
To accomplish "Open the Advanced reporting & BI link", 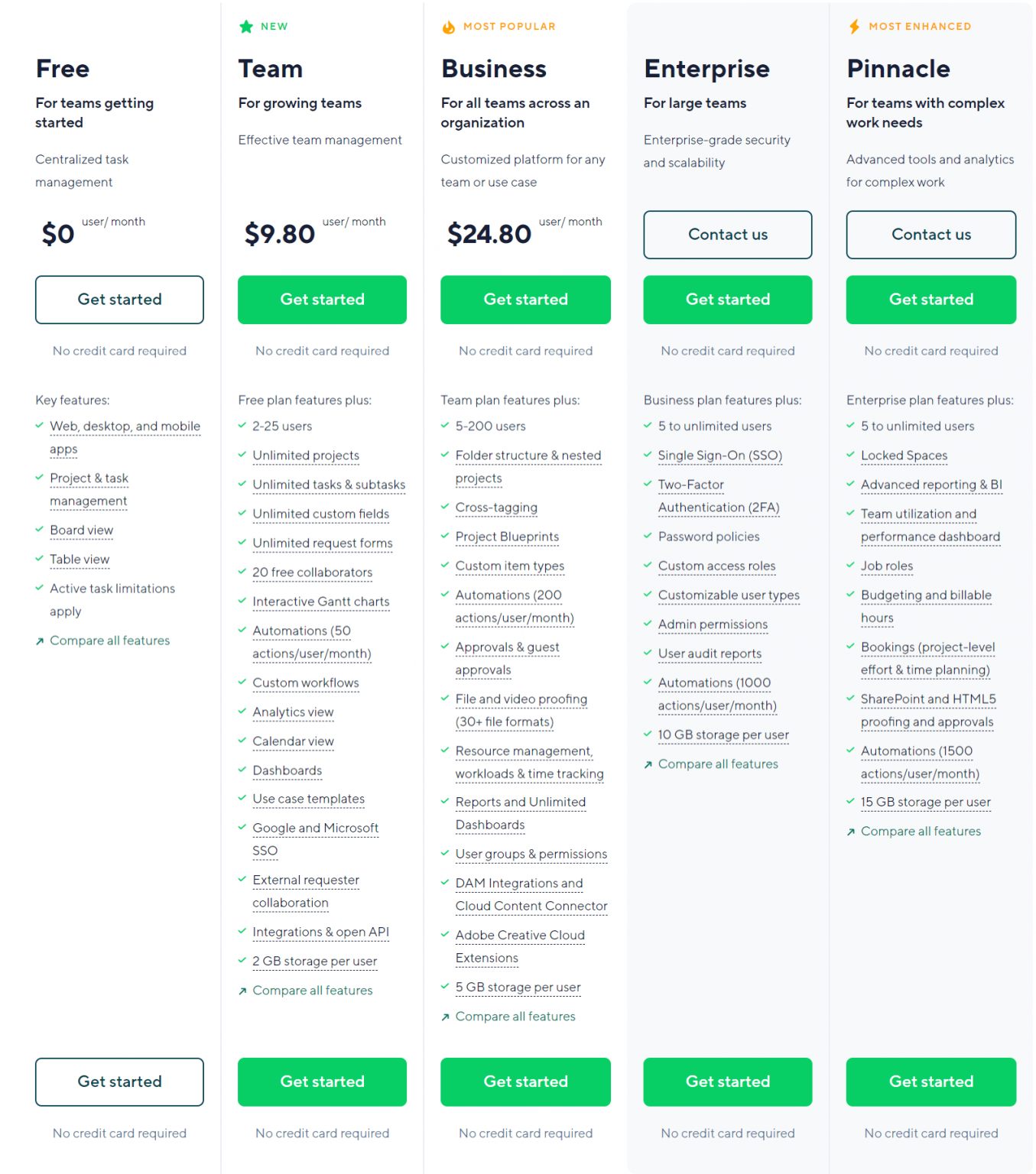I will (x=931, y=485).
